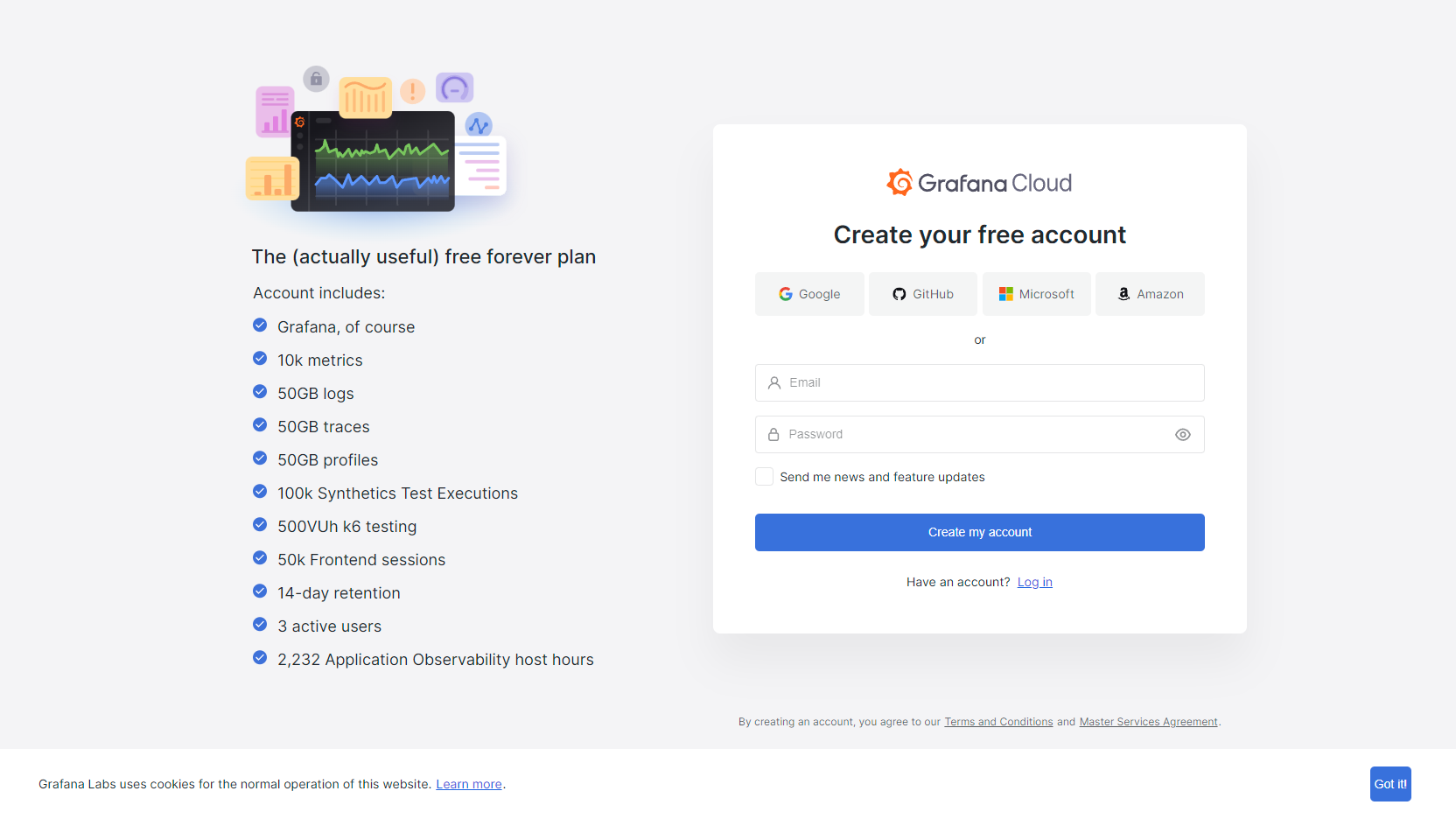Click the Grafana Cloud logo
The width and height of the screenshot is (1456, 819).
click(979, 183)
